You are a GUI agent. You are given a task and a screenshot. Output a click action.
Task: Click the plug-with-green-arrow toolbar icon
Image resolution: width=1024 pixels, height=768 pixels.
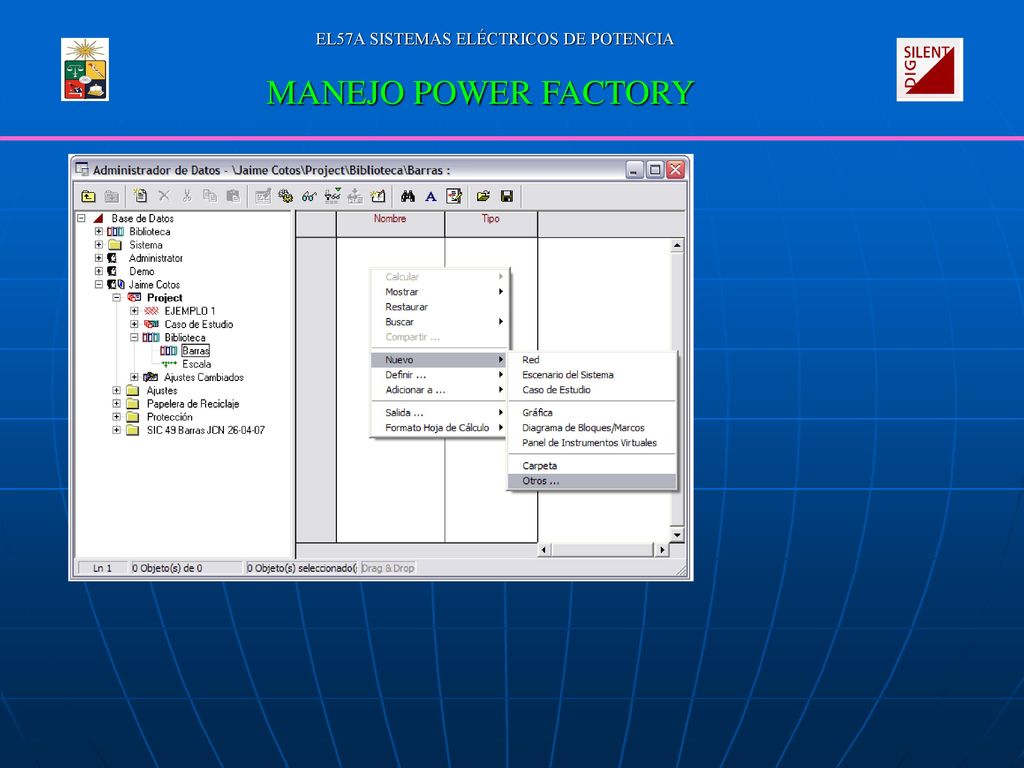pos(332,195)
